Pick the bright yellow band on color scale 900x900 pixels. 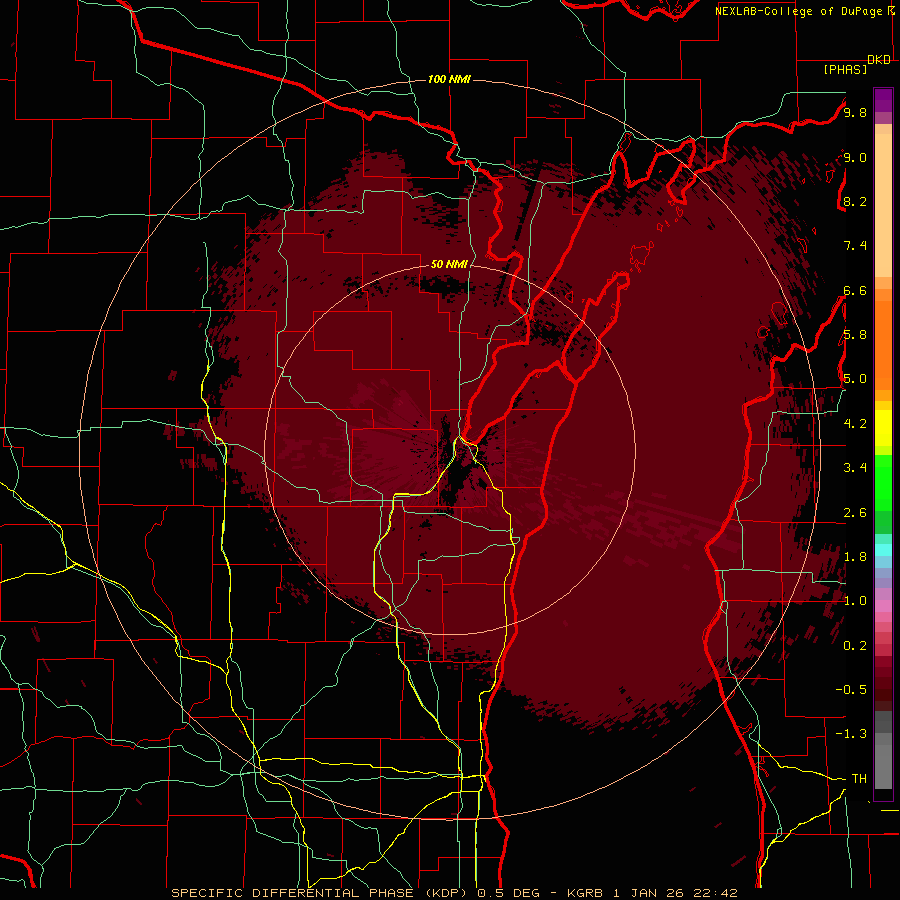(883, 428)
